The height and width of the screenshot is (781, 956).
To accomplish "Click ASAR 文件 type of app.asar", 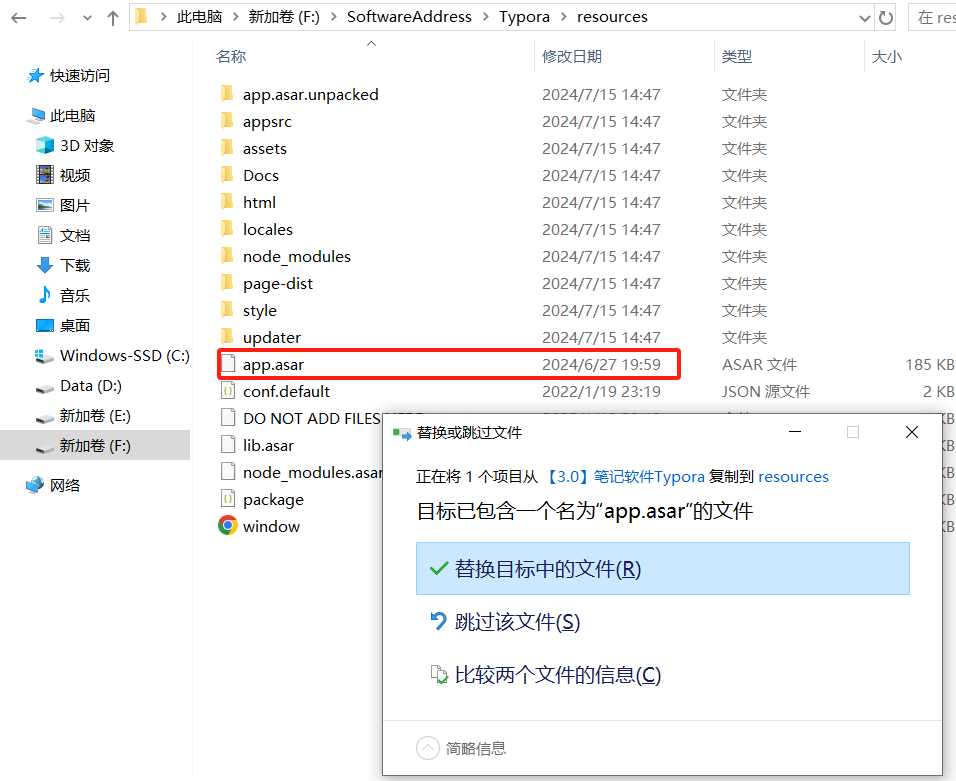I will click(759, 364).
